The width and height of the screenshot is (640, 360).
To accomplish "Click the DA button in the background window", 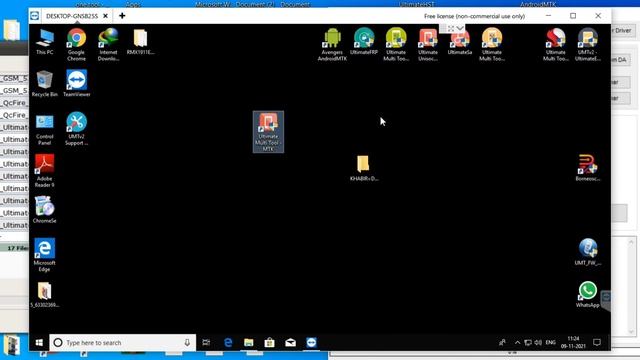I will click(x=620, y=60).
